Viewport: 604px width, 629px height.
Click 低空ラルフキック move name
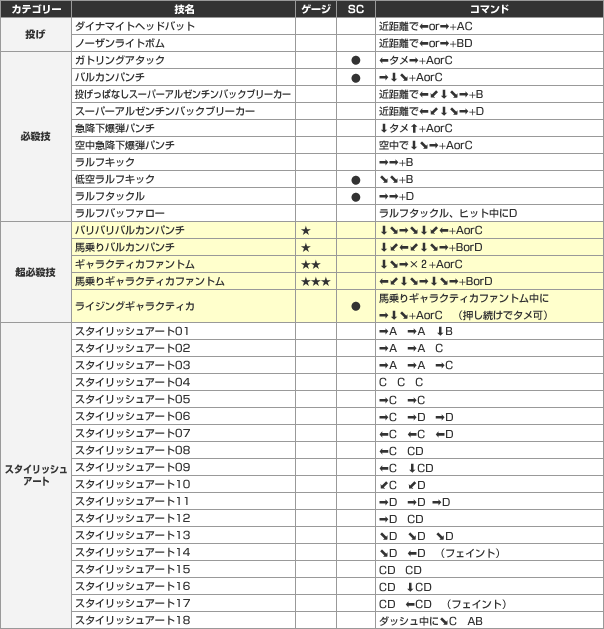pyautogui.click(x=115, y=179)
